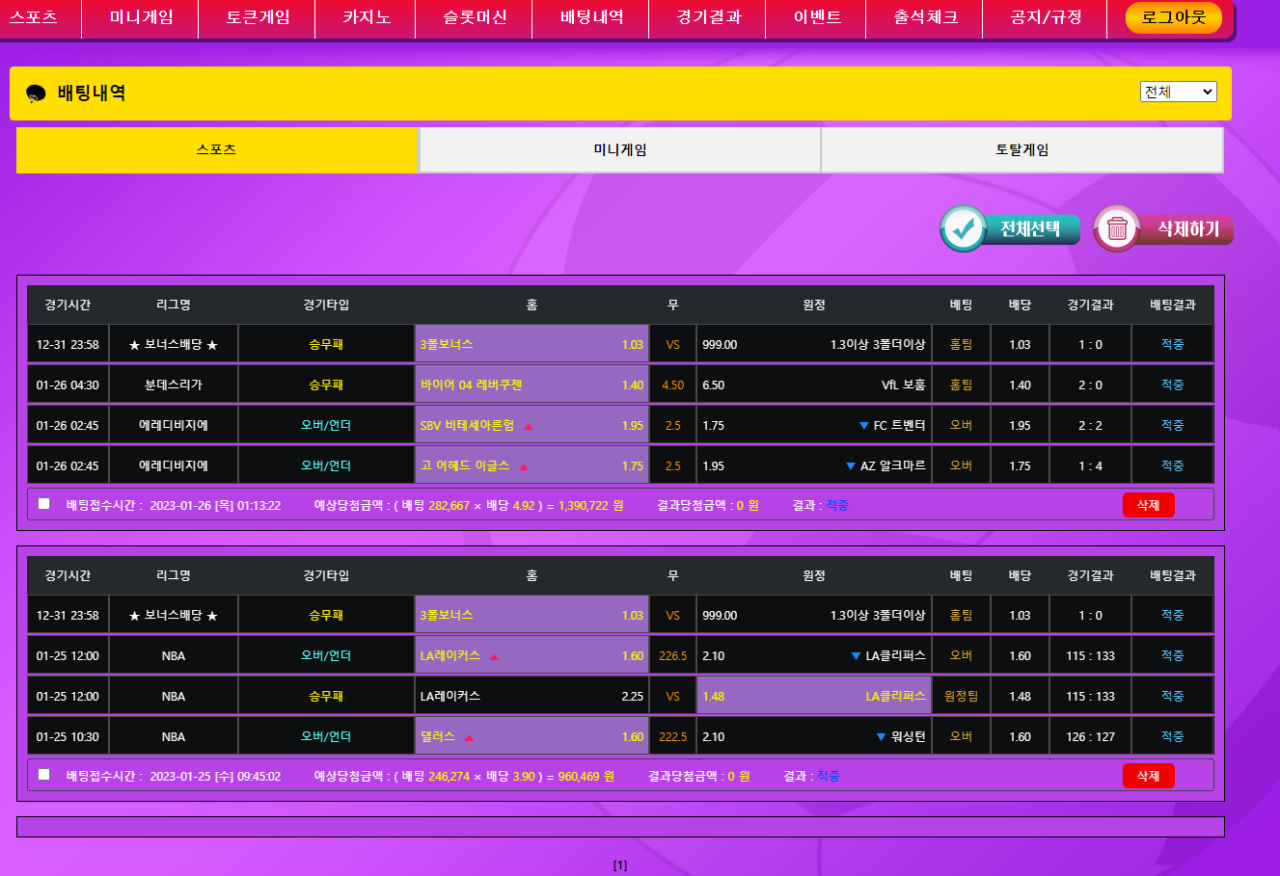Select the 스포츠 history tab

click(217, 150)
